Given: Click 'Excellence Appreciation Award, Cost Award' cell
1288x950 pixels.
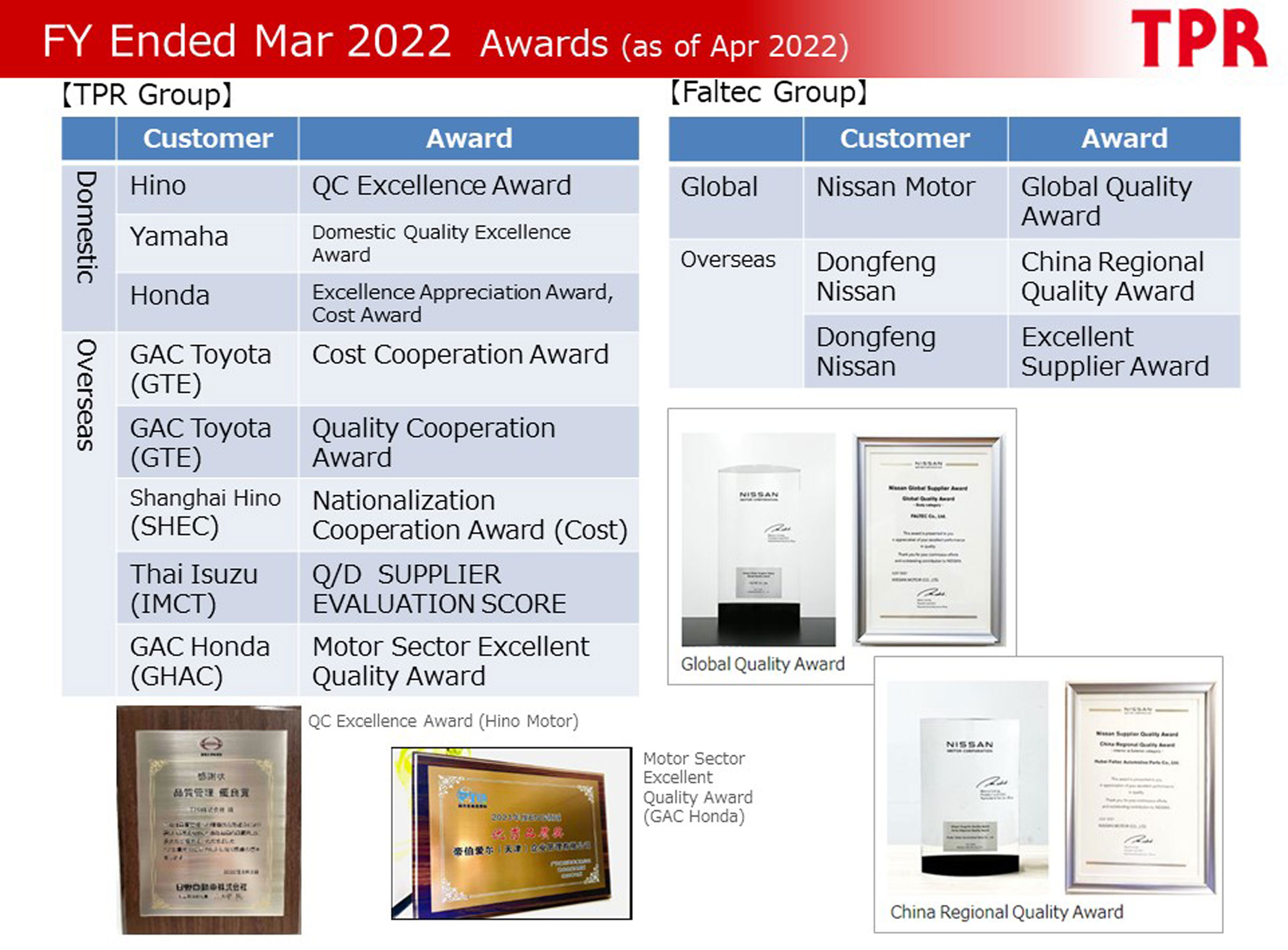Looking at the screenshot, I should [x=469, y=302].
